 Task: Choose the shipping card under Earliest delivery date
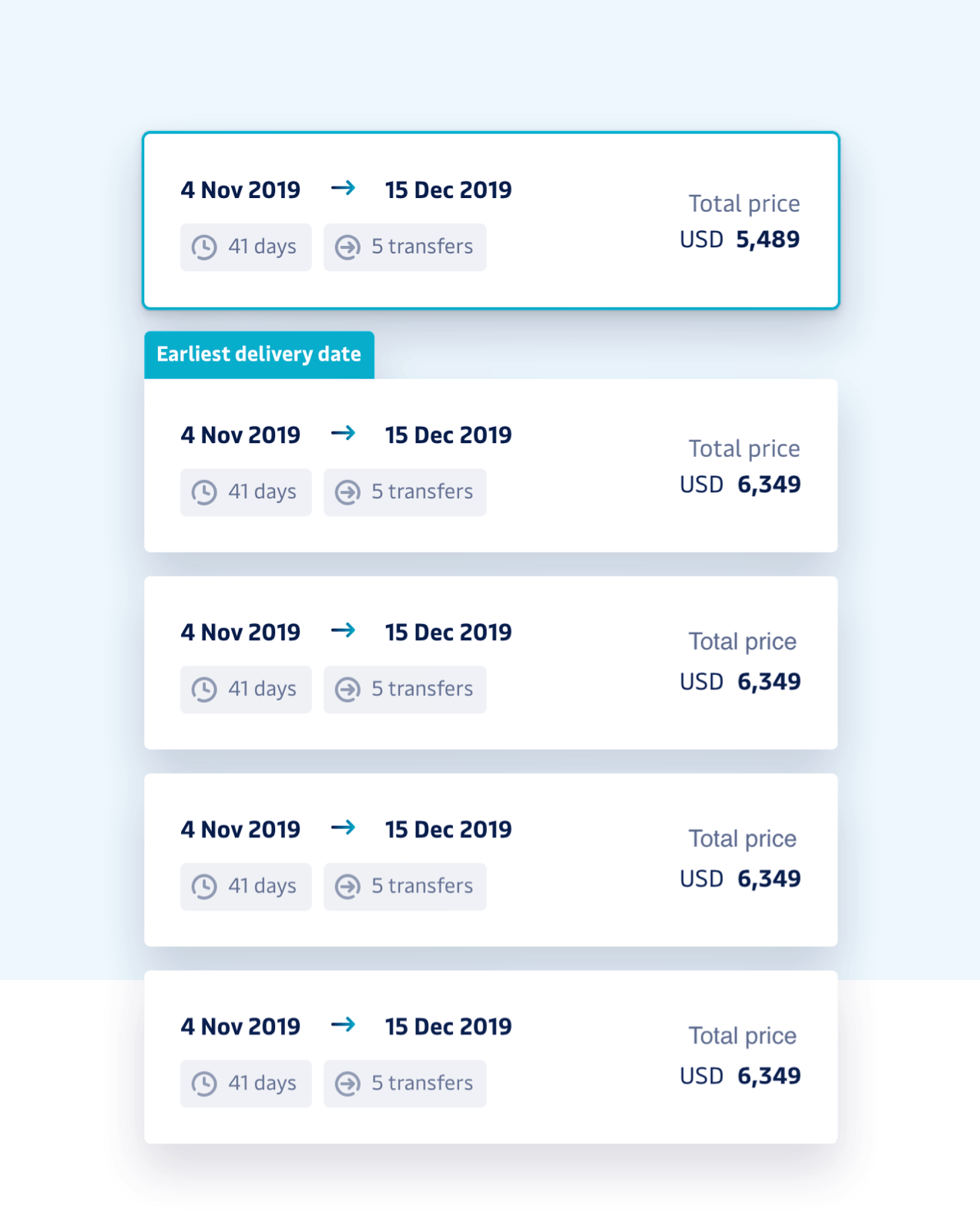click(x=491, y=465)
